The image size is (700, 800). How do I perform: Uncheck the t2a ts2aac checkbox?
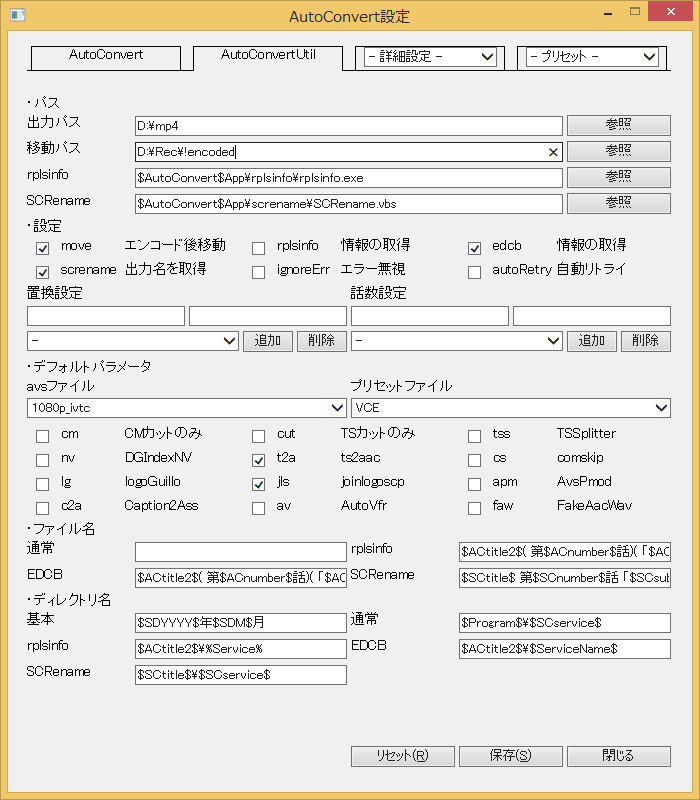(x=259, y=461)
